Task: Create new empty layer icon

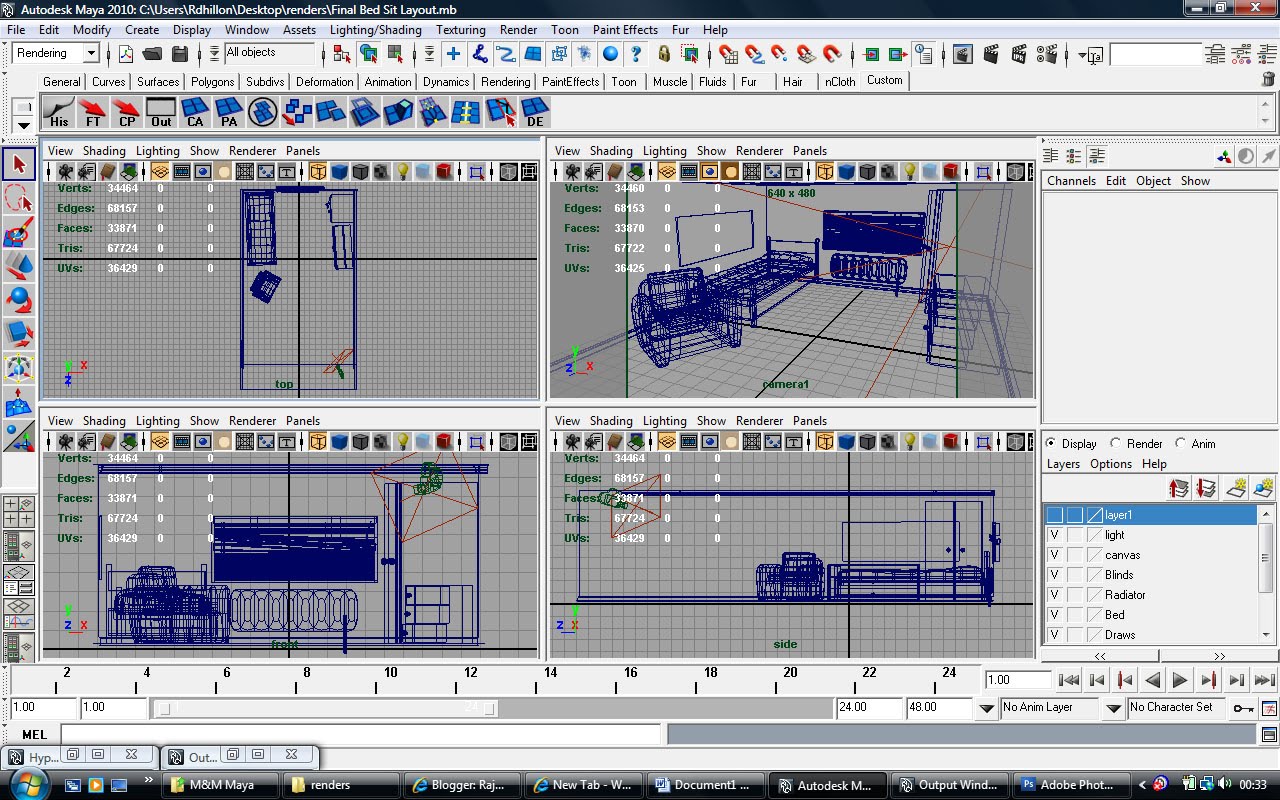Action: (x=1237, y=487)
